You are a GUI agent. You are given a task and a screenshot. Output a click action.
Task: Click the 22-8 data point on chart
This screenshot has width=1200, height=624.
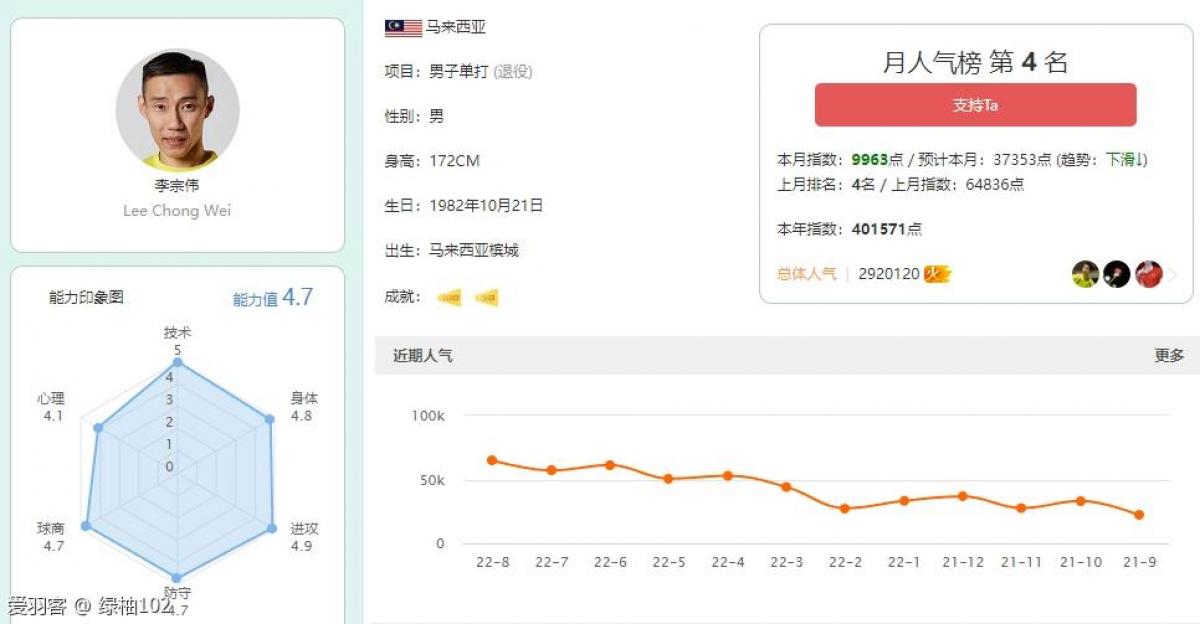492,460
